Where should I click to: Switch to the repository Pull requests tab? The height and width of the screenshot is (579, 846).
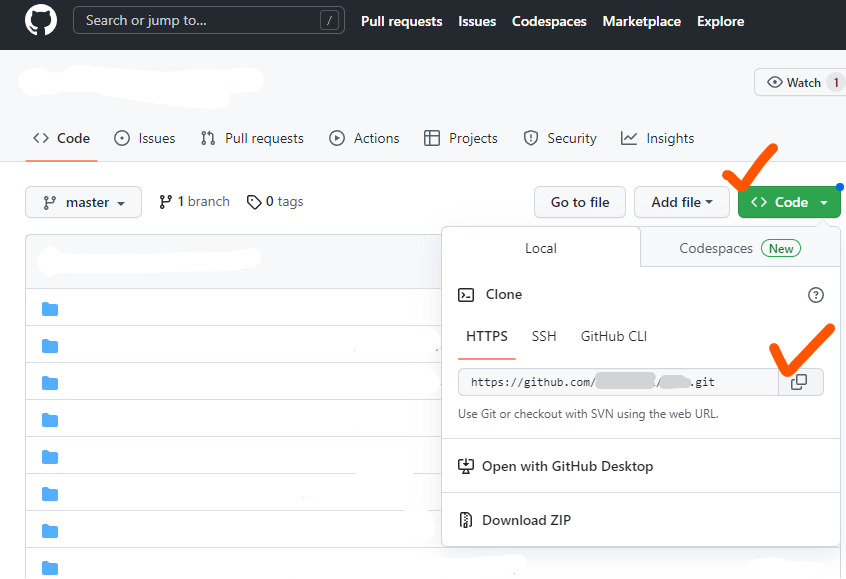[x=252, y=138]
